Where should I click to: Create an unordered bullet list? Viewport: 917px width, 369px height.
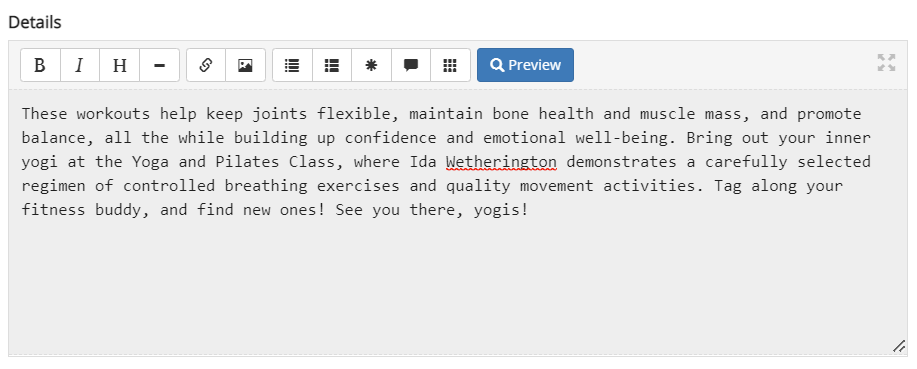click(292, 65)
